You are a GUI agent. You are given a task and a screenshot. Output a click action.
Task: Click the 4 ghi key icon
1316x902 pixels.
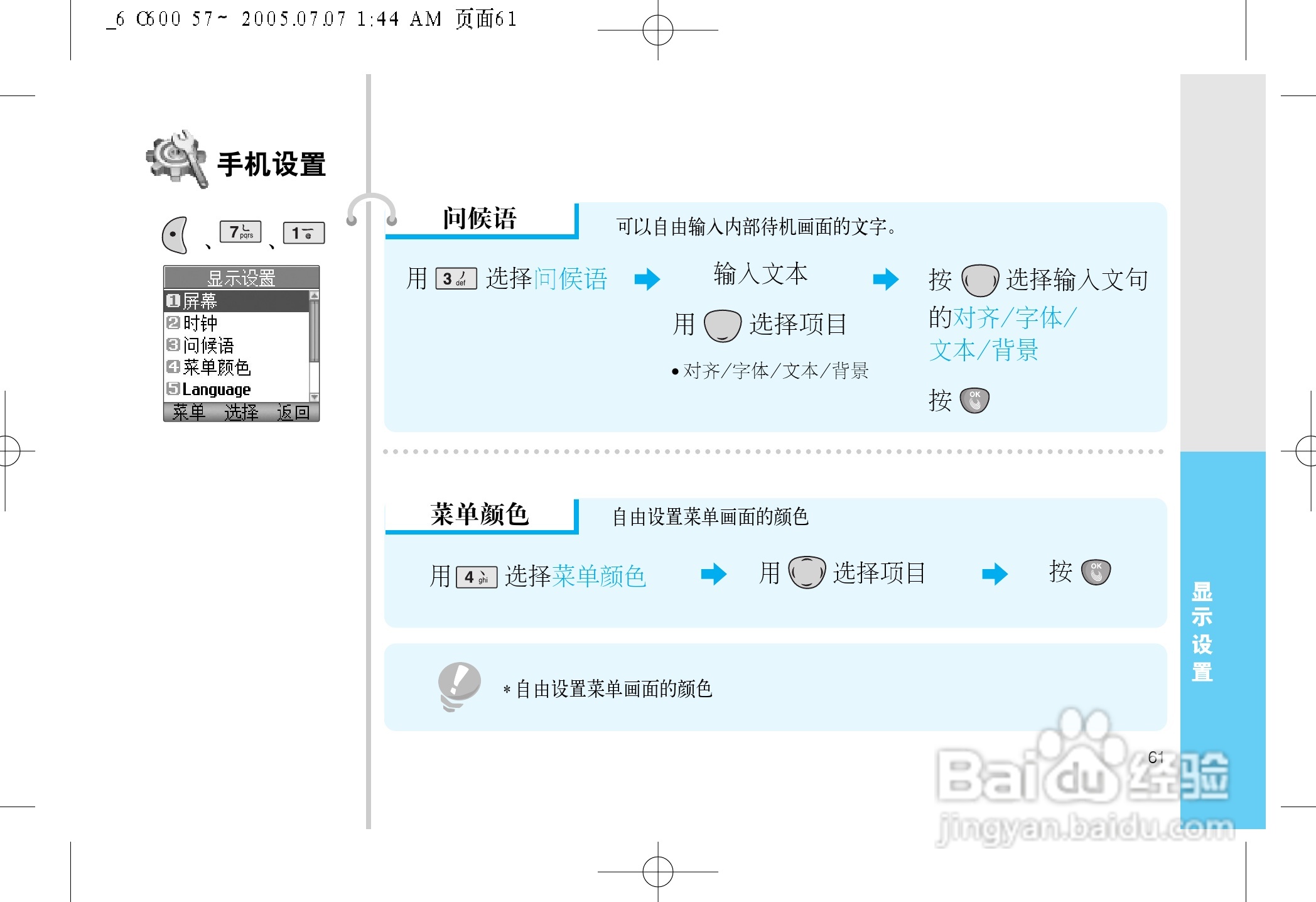point(477,577)
